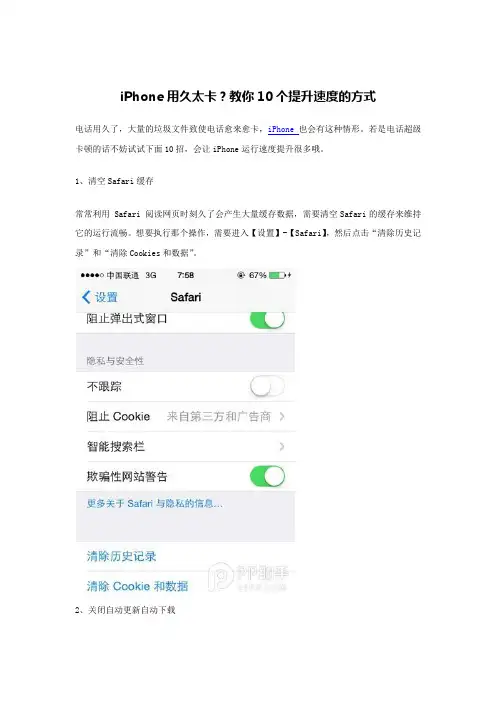Screen dimensions: 496x702
Task: Tap the back chevron next to 设置
Action: click(86, 297)
